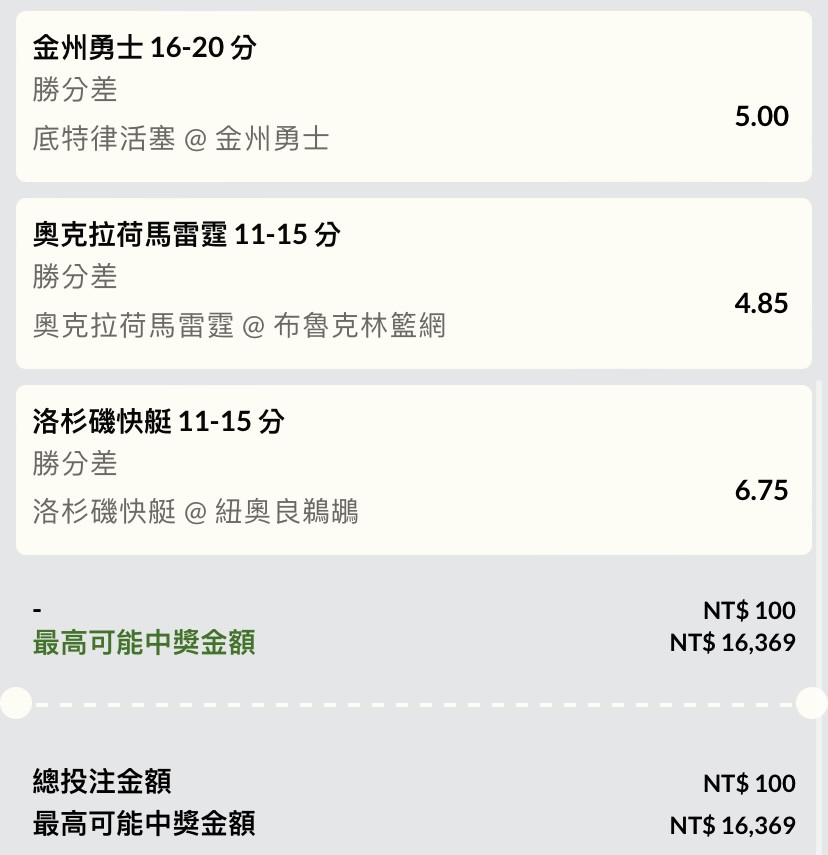This screenshot has width=828, height=855.
Task: Select the 6.75 odds value
Action: (761, 490)
